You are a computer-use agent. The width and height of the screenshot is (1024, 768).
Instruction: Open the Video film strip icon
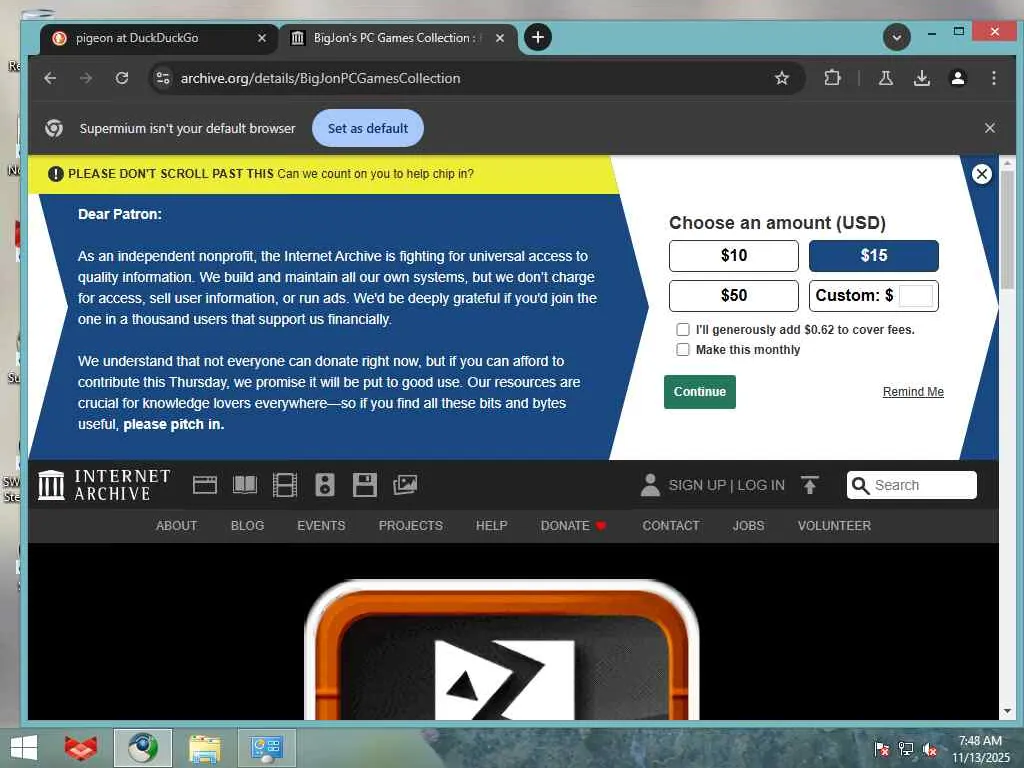285,485
